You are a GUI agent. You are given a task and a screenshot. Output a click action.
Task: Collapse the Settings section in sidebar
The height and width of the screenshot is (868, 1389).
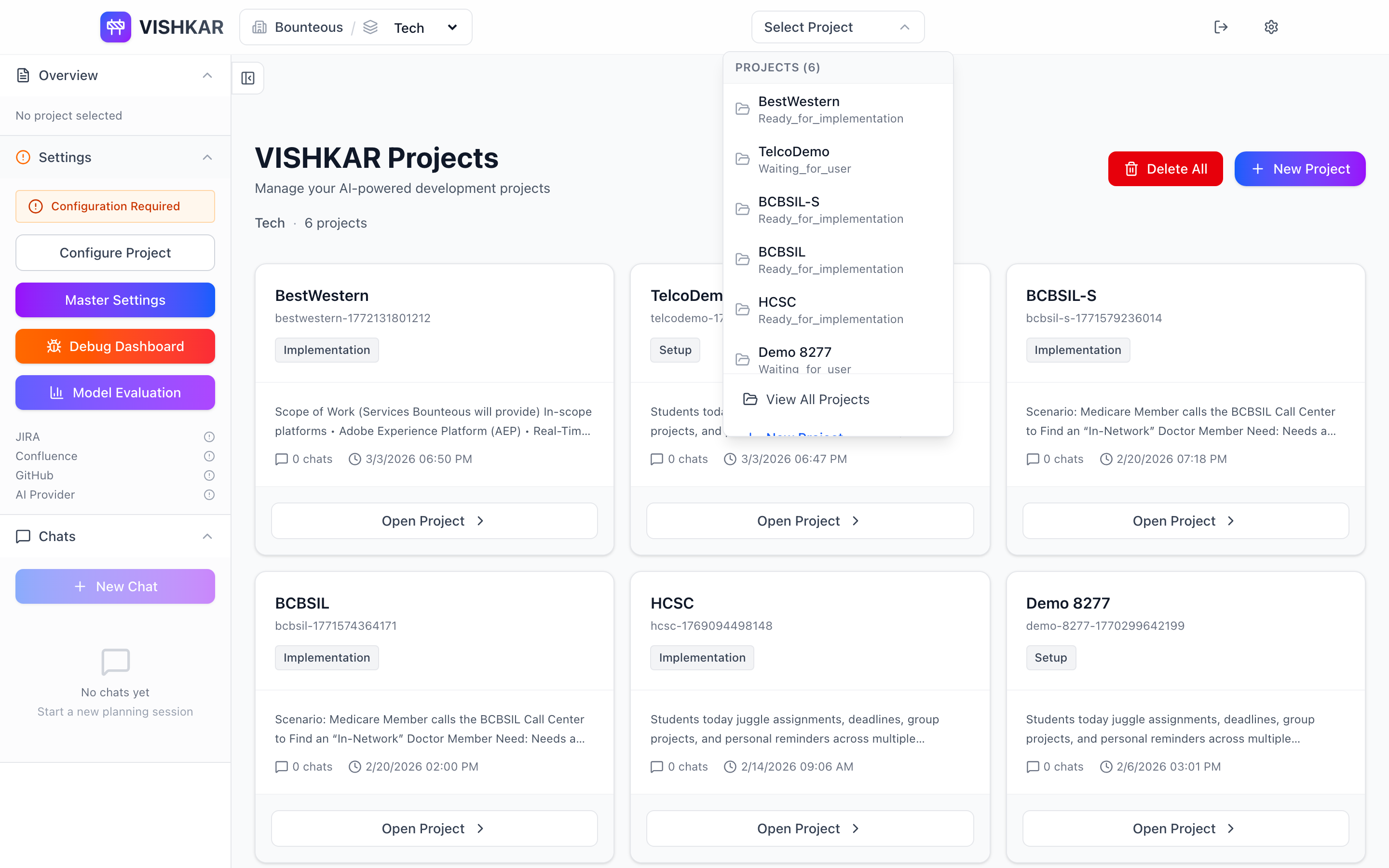pos(207,157)
